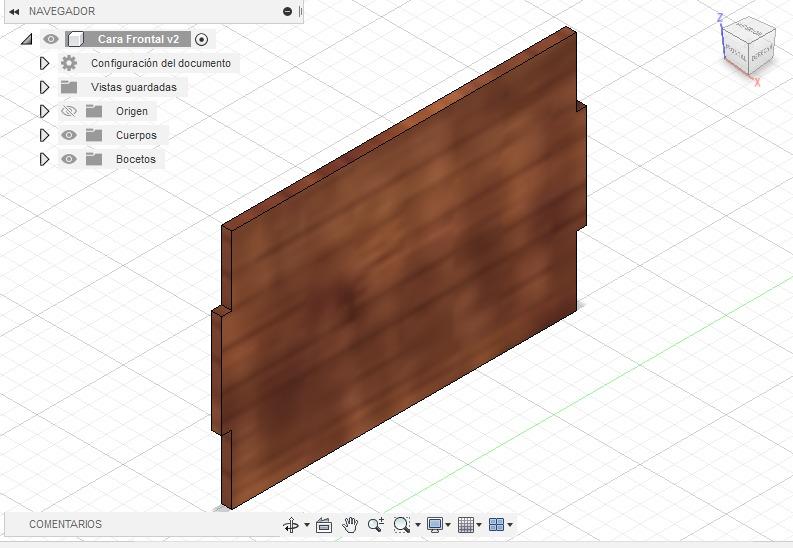Show the hidden Origen folder via eye icon
The width and height of the screenshot is (793, 548).
[69, 111]
